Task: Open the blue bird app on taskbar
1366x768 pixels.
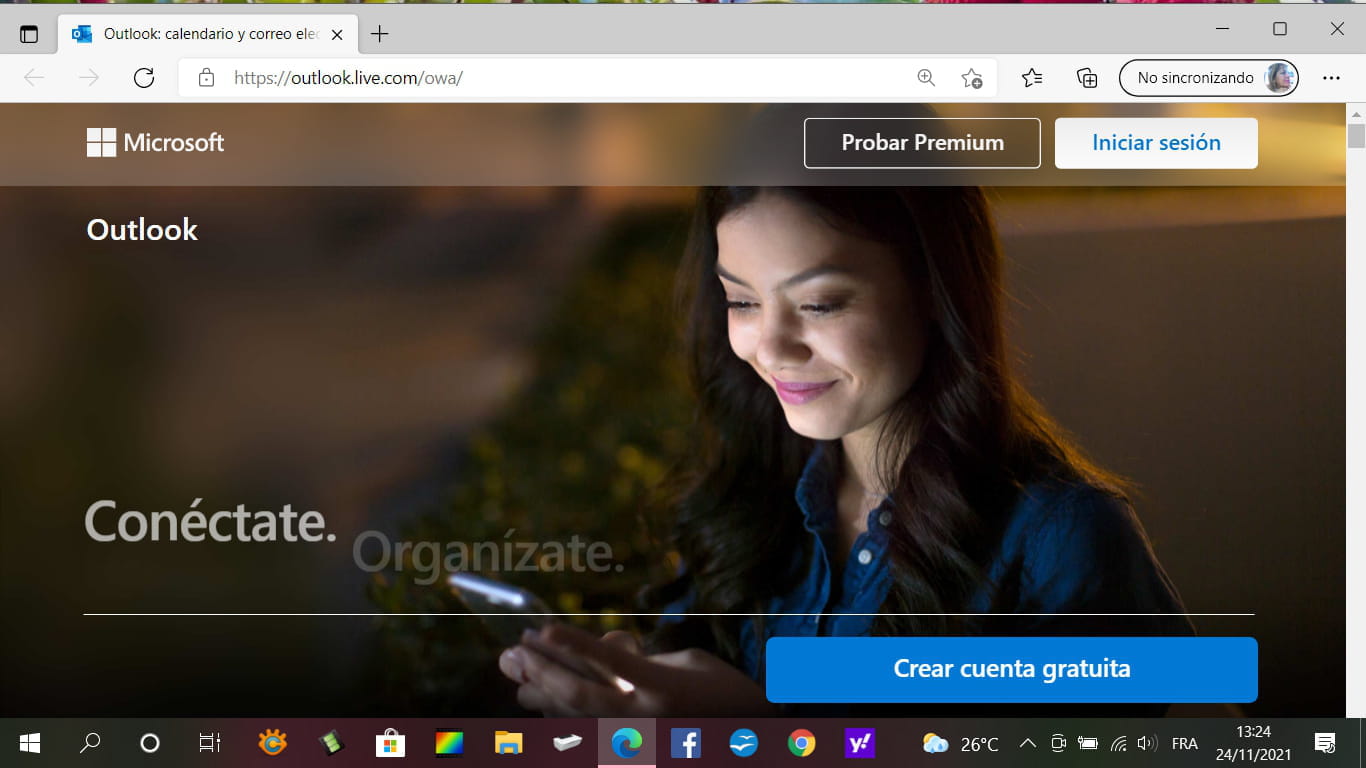Action: coord(743,743)
